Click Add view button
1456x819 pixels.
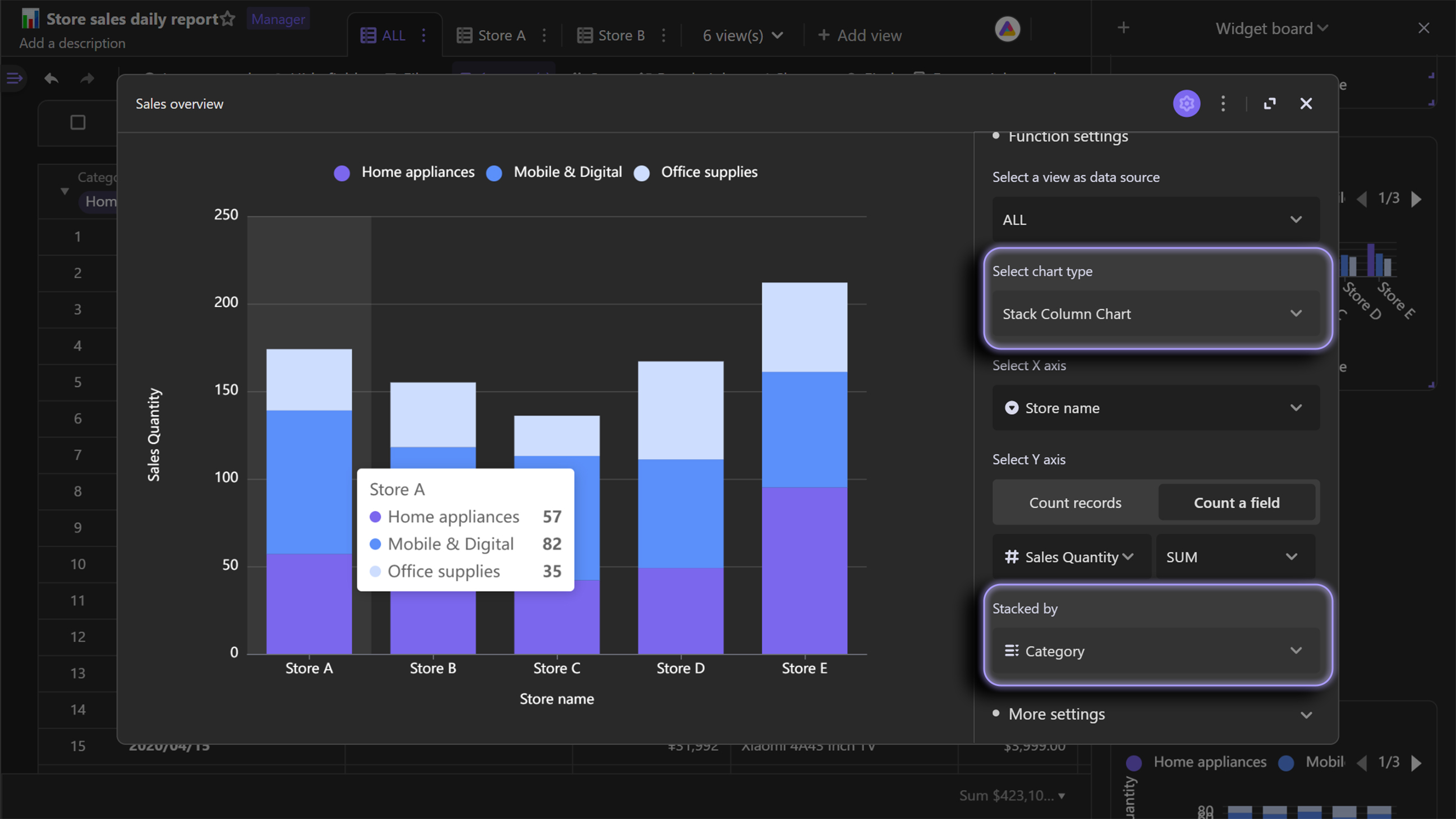[x=859, y=35]
